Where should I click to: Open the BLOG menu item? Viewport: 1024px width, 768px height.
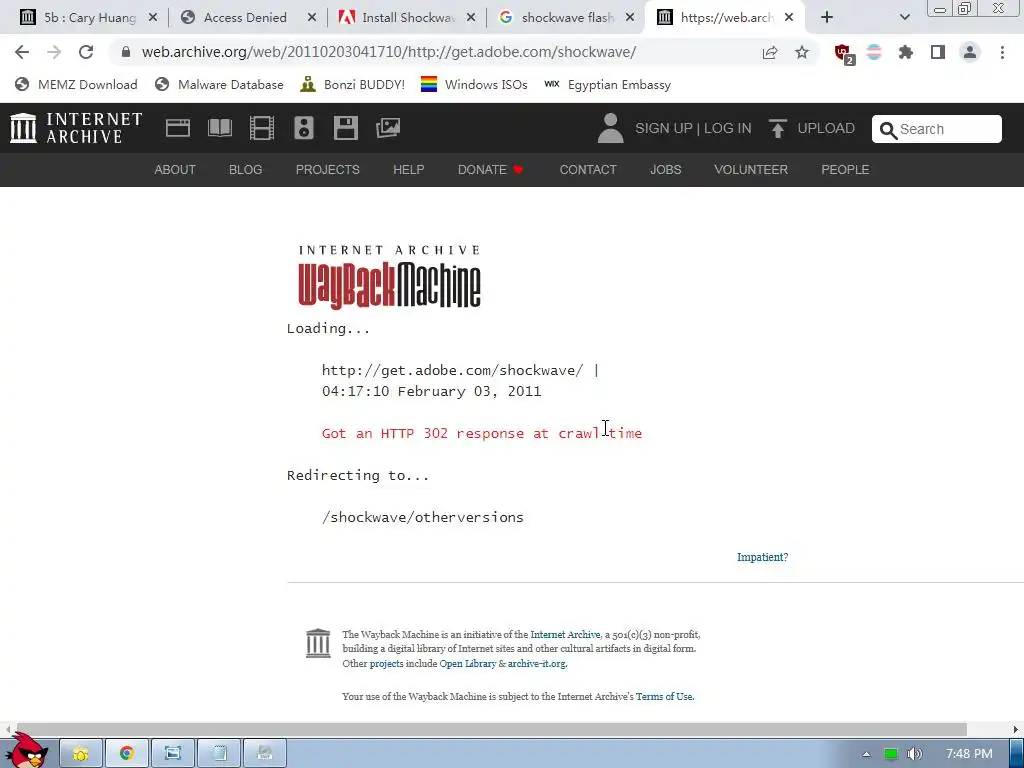click(x=246, y=170)
